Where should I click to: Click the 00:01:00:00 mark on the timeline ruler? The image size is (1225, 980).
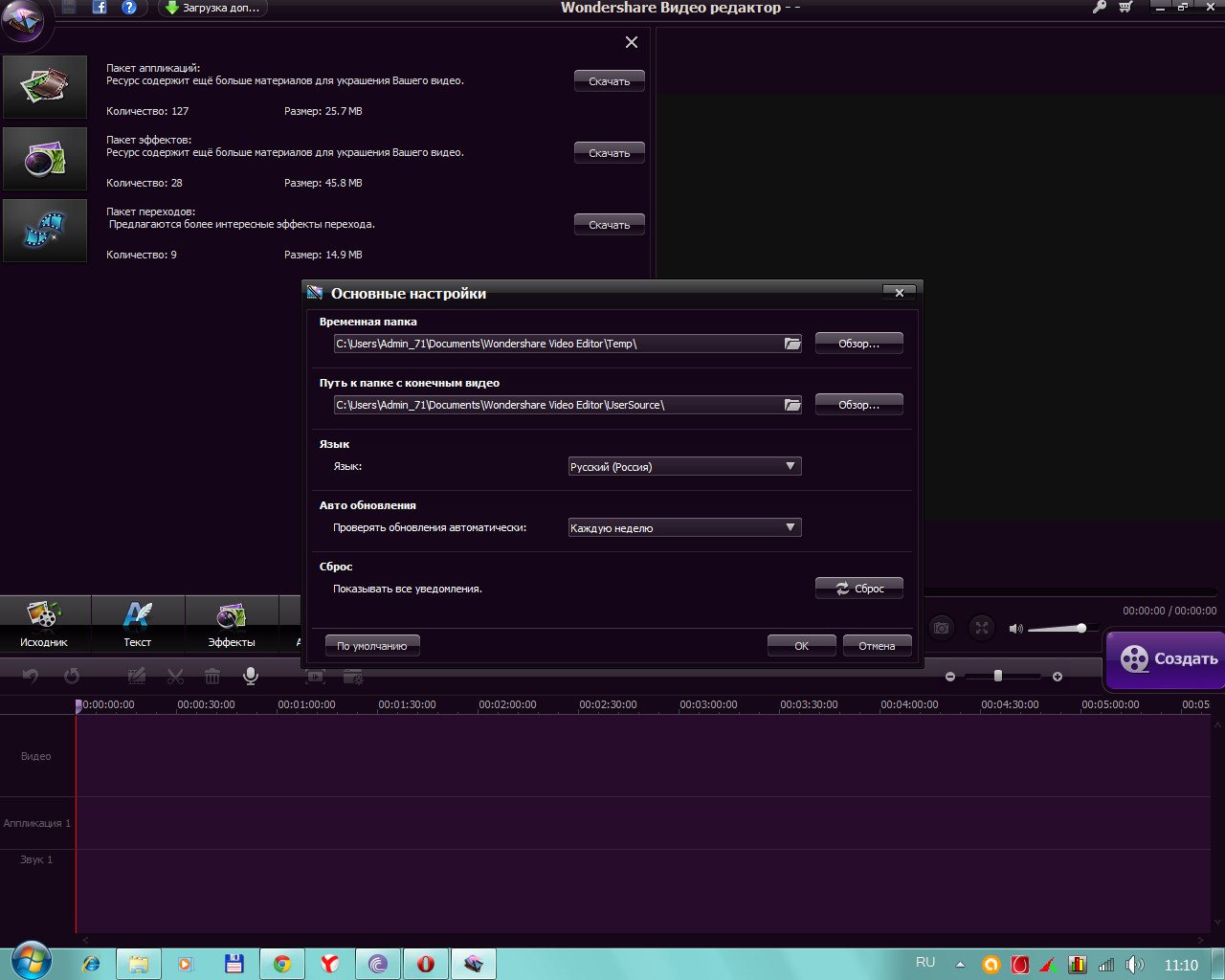306,704
